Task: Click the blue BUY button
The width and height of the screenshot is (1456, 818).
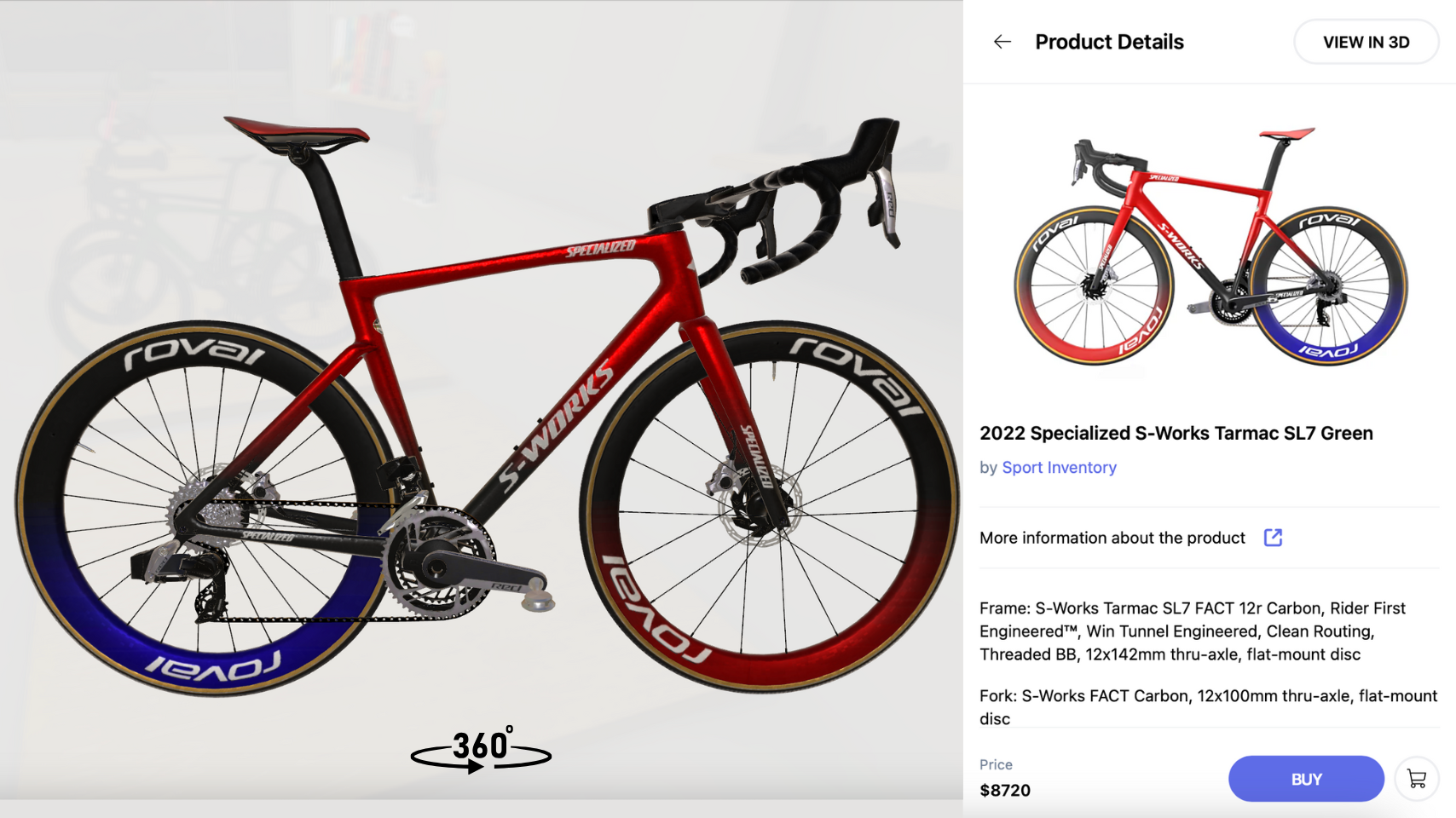Action: pyautogui.click(x=1306, y=779)
